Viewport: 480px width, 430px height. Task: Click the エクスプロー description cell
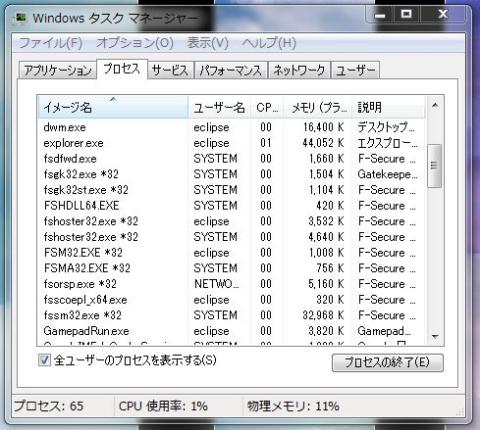(x=387, y=143)
